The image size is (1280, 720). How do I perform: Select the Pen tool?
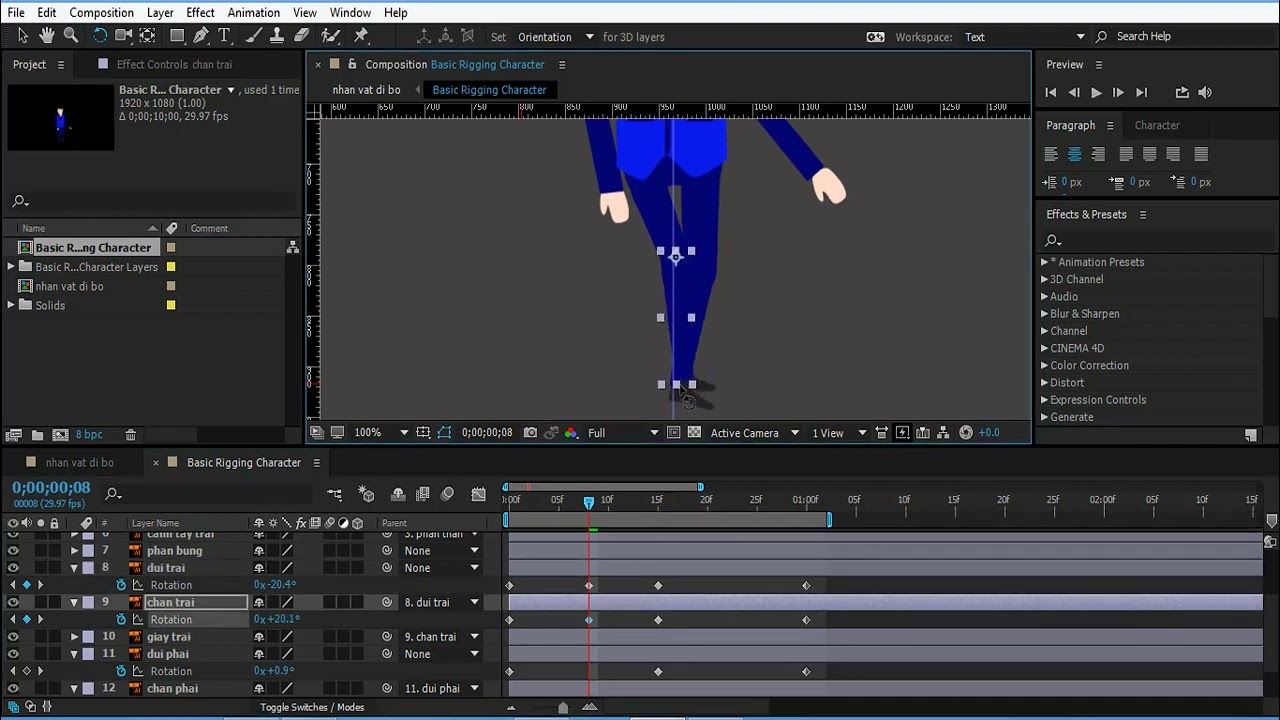201,36
